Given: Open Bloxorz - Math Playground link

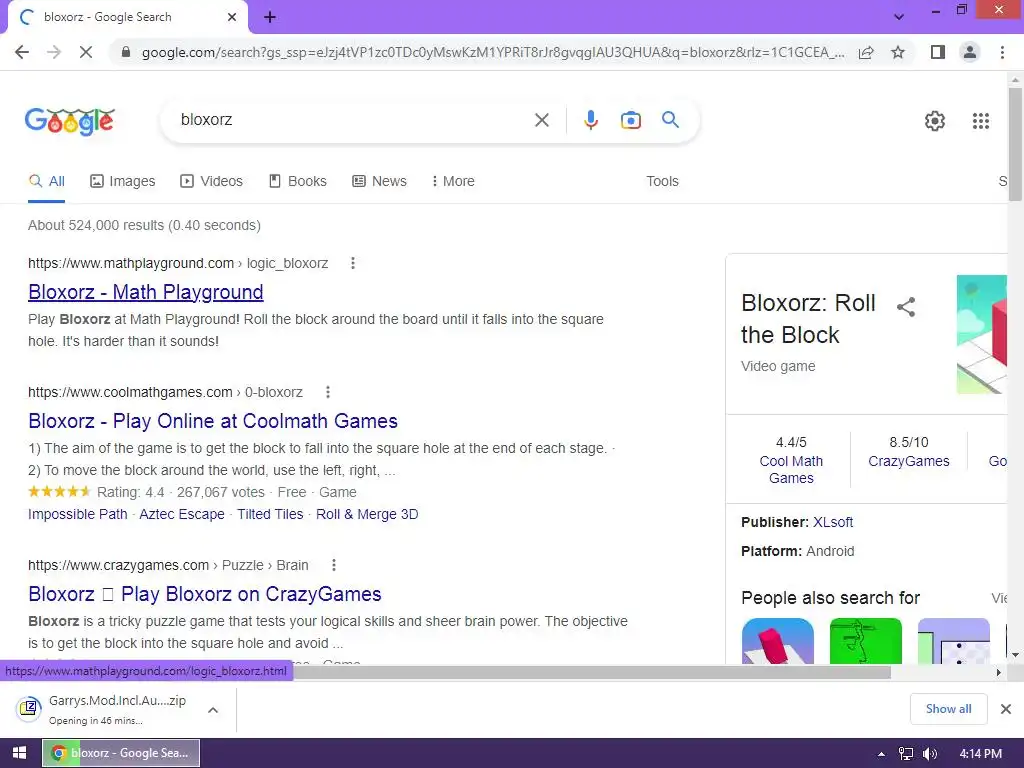Looking at the screenshot, I should pyautogui.click(x=146, y=292).
